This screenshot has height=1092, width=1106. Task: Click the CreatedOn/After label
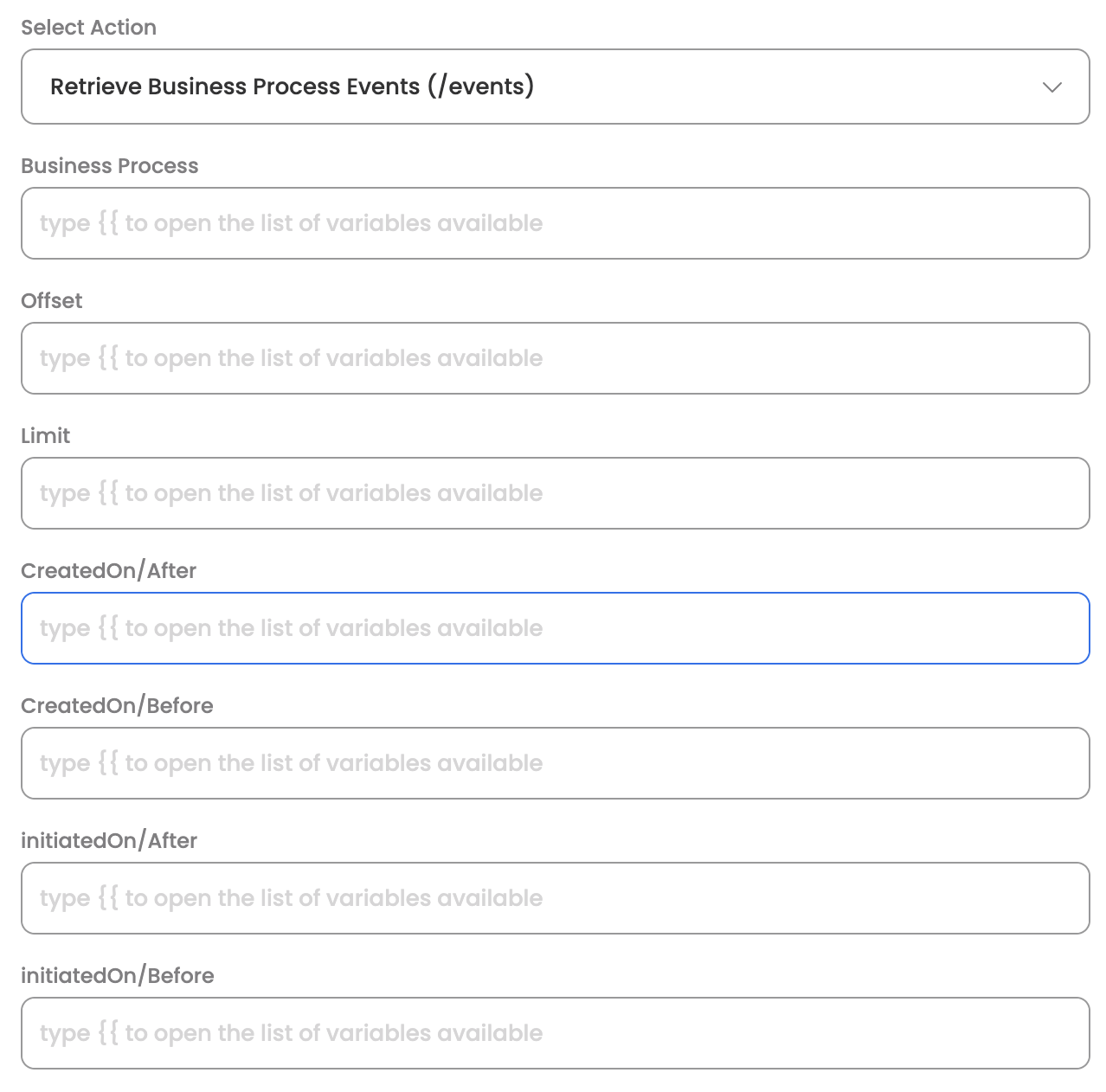click(x=108, y=571)
